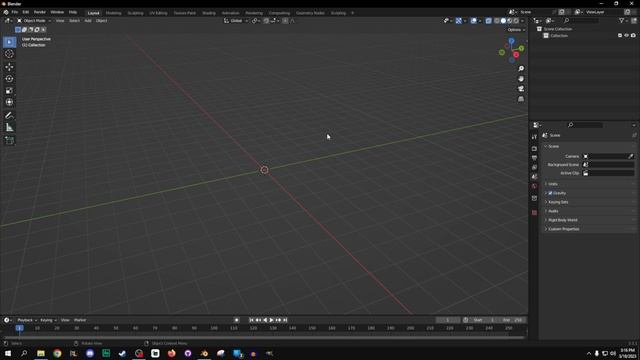Click the play animation button
This screenshot has width=640, height=360.
coord(271,320)
